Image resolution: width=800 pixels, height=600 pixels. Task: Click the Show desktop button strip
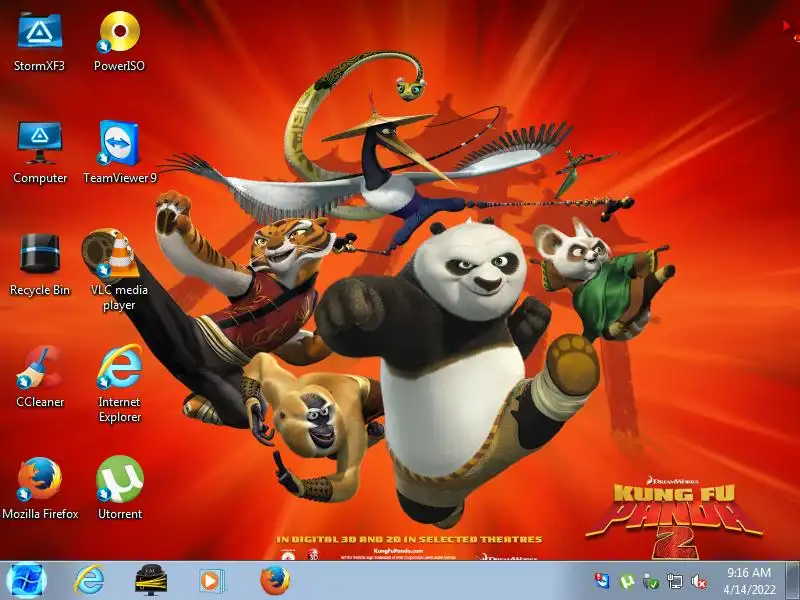coord(793,581)
